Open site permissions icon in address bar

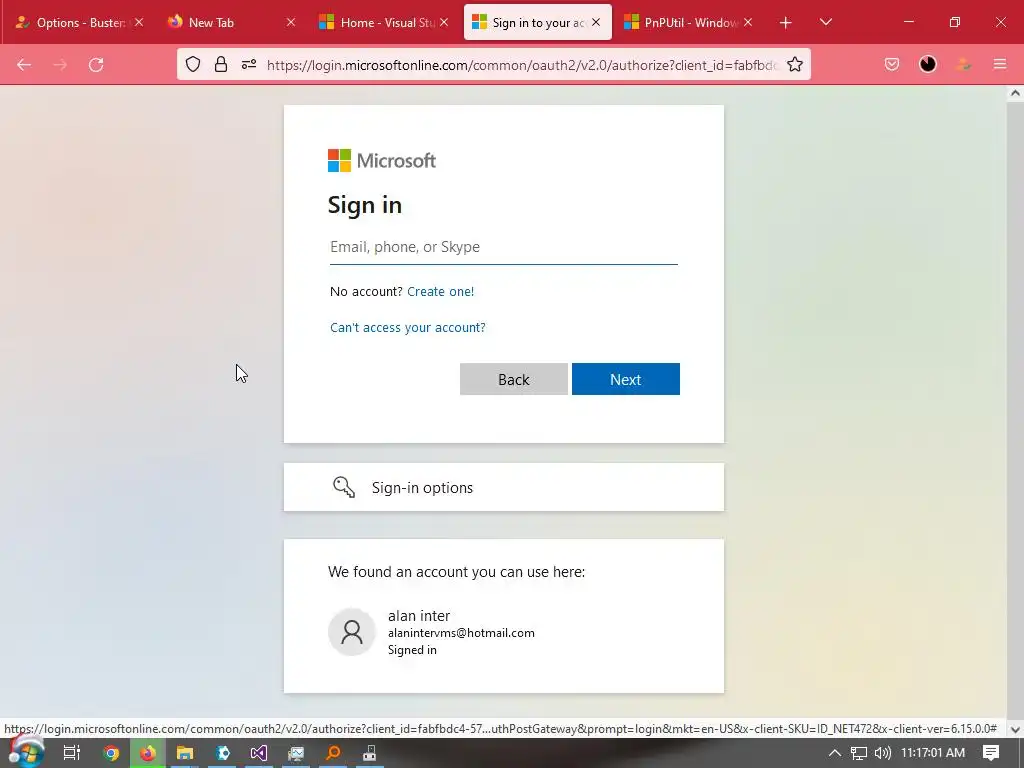(249, 64)
